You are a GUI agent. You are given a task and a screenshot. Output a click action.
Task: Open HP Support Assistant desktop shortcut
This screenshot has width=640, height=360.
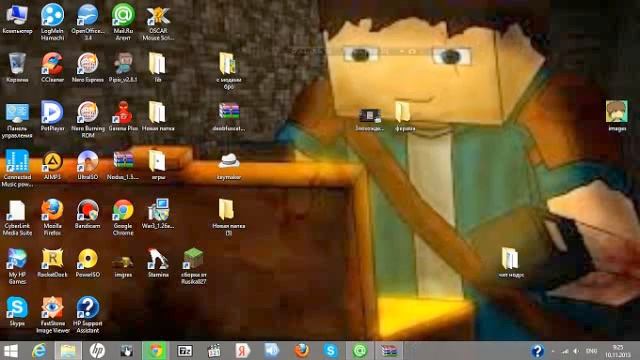pos(87,316)
